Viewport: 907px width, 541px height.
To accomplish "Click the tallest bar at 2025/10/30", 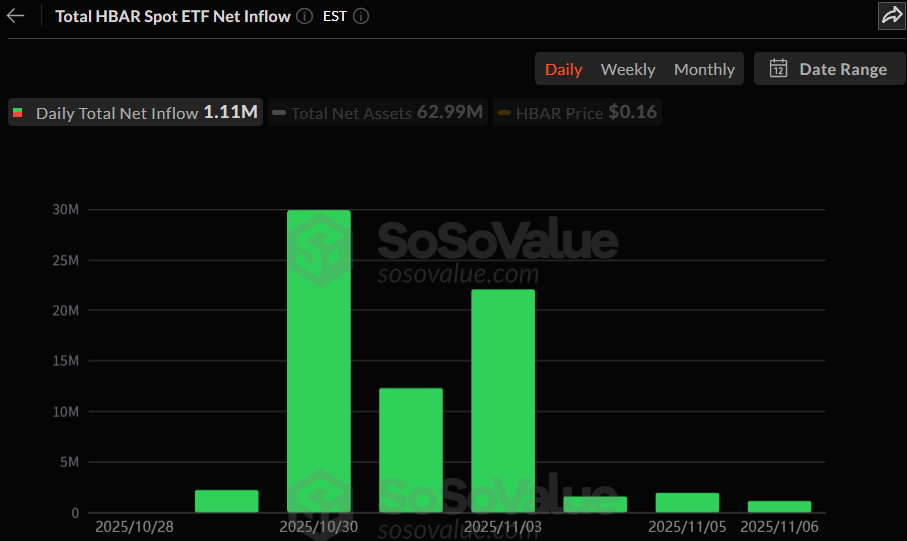I will pyautogui.click(x=319, y=360).
